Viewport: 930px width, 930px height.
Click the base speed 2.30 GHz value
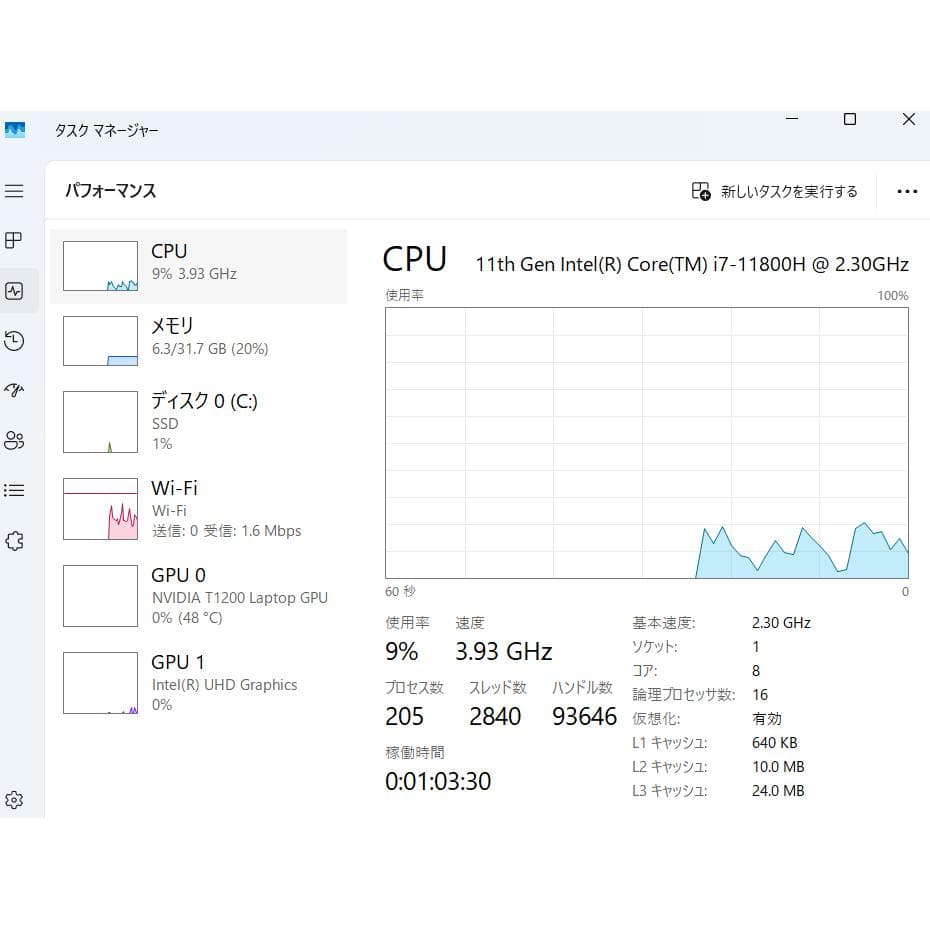[781, 623]
